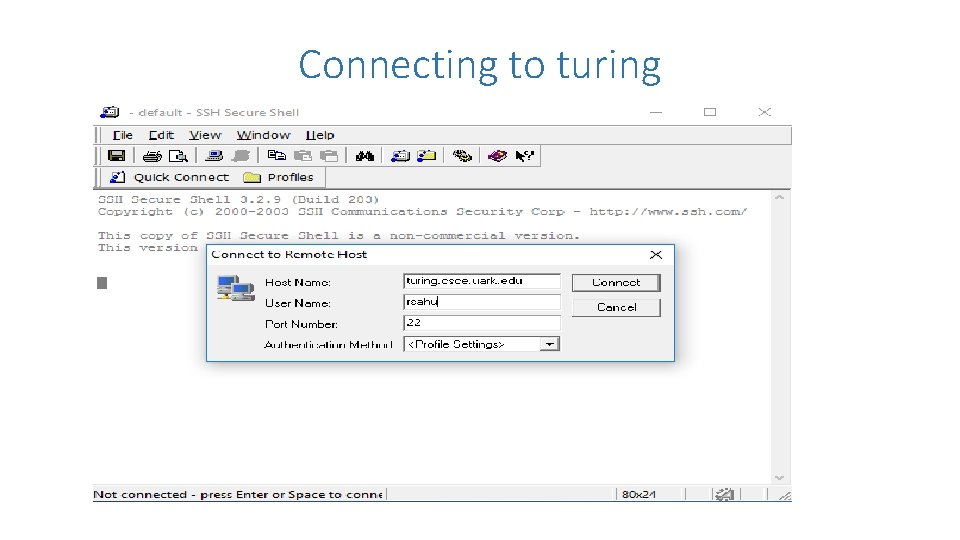Click Quick Connect button

click(x=170, y=178)
